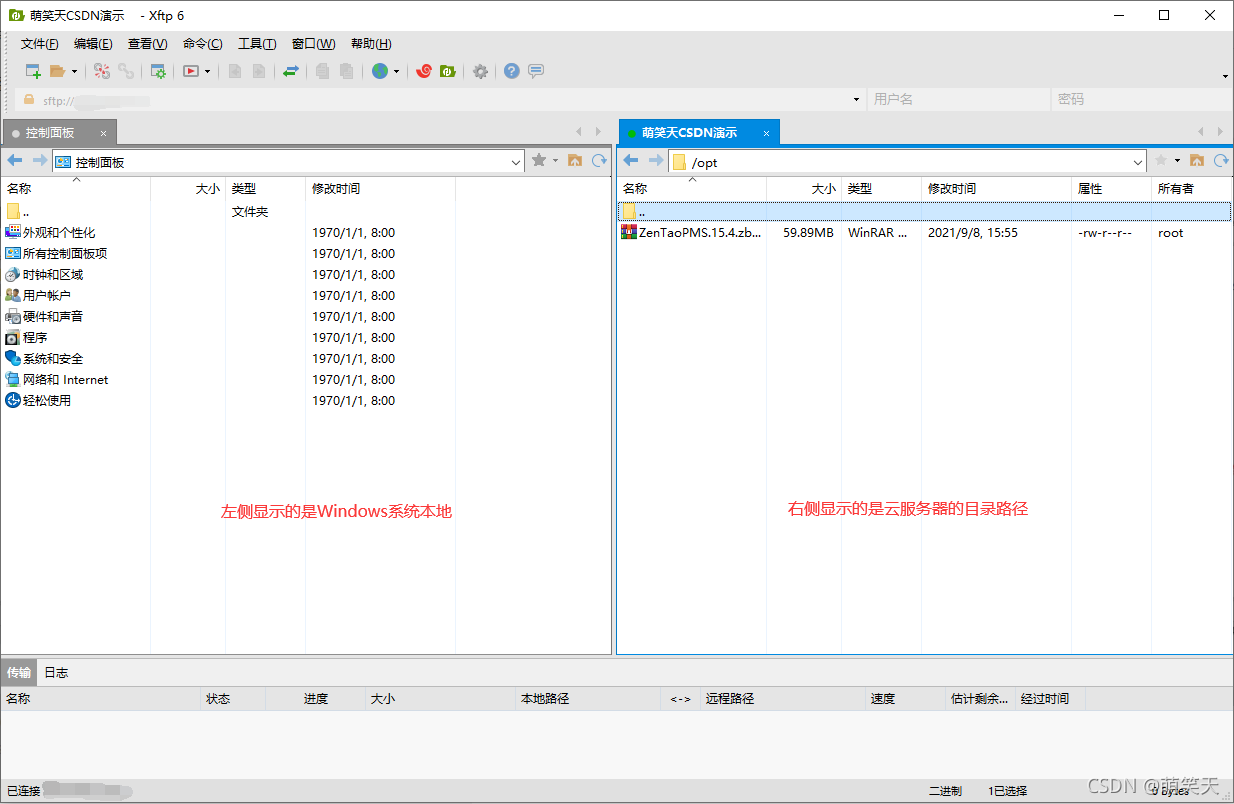Image resolution: width=1234 pixels, height=804 pixels.
Task: Click the 密码 input field
Action: pyautogui.click(x=1141, y=100)
